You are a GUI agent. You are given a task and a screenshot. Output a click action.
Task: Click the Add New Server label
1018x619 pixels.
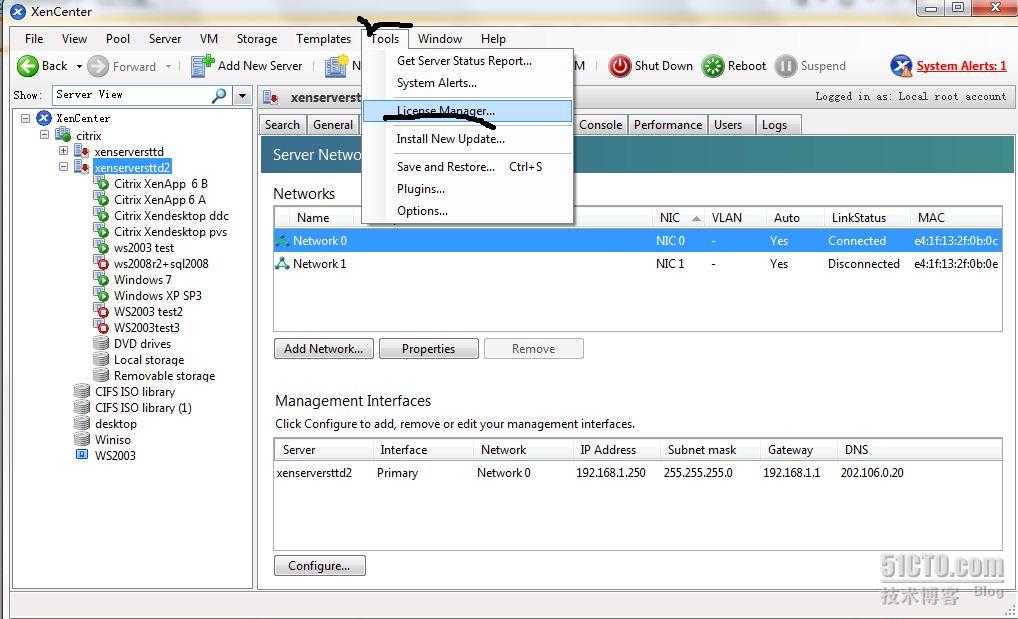(260, 66)
